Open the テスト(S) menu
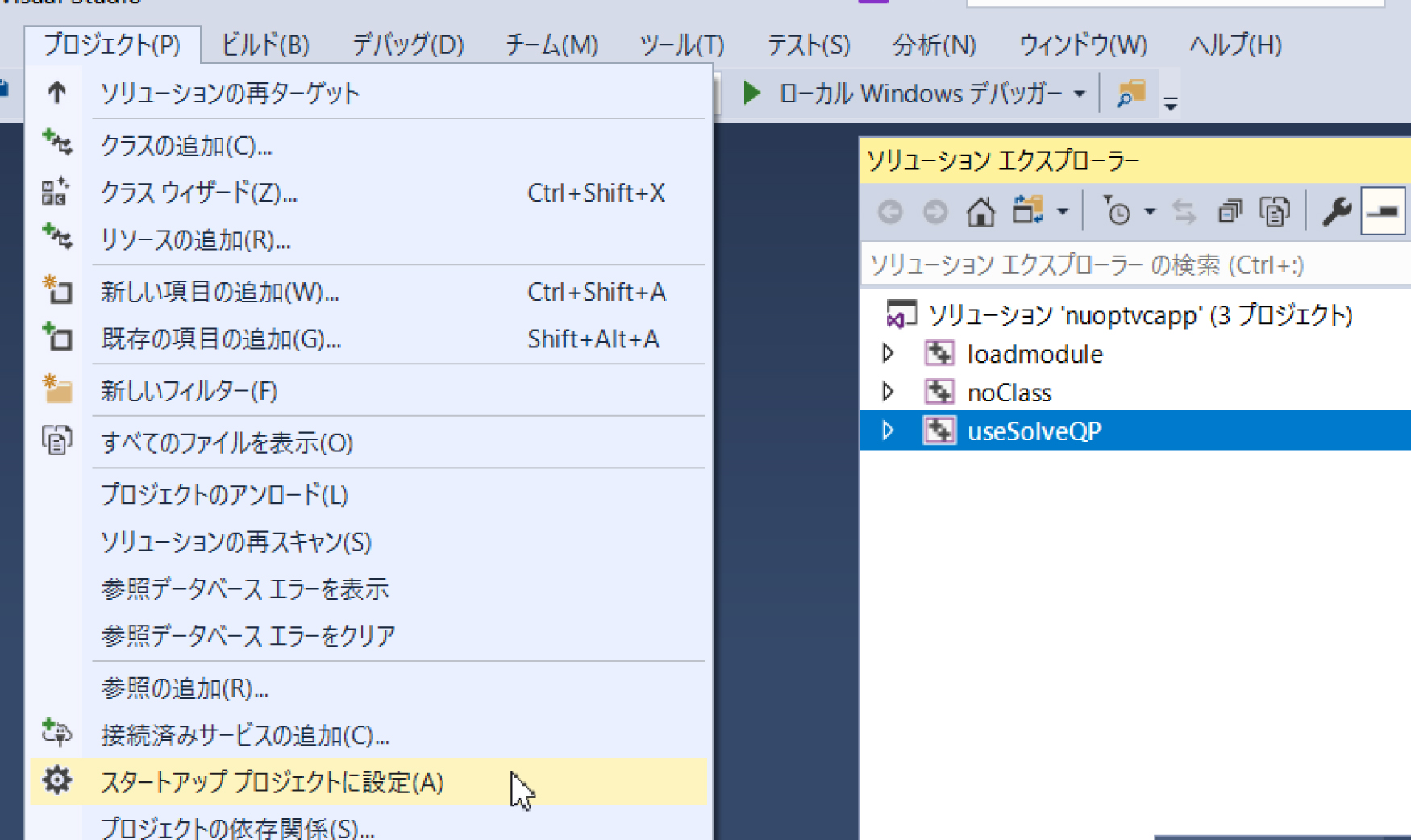The image size is (1411, 840). pos(809,44)
